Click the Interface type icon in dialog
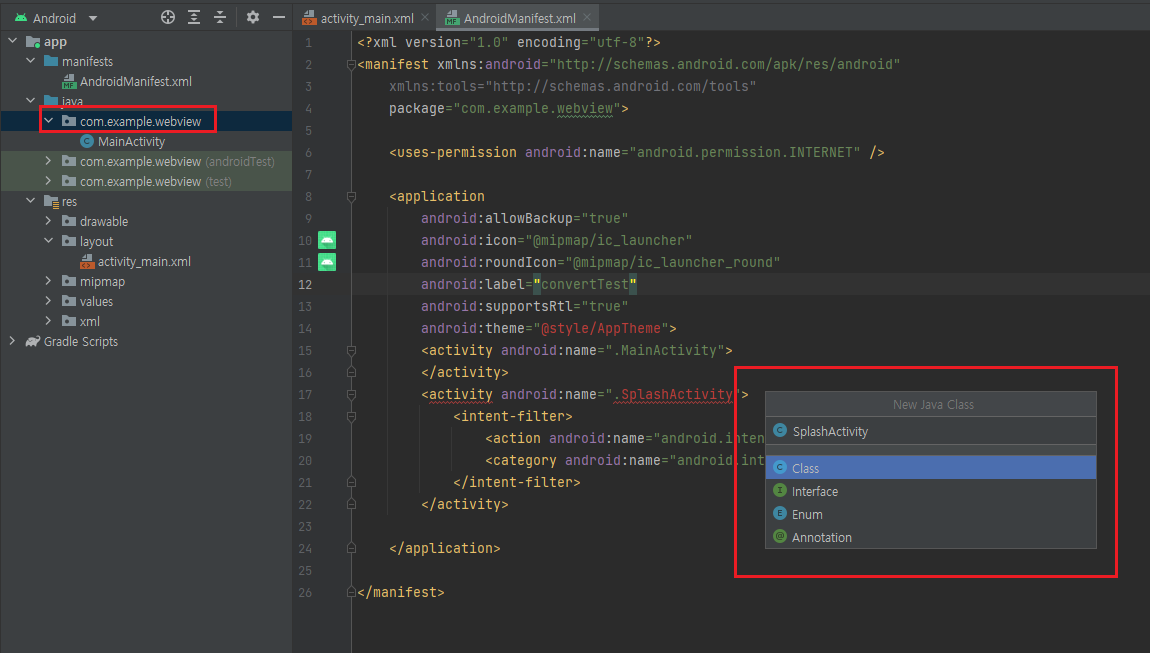The image size is (1150, 653). pos(780,490)
